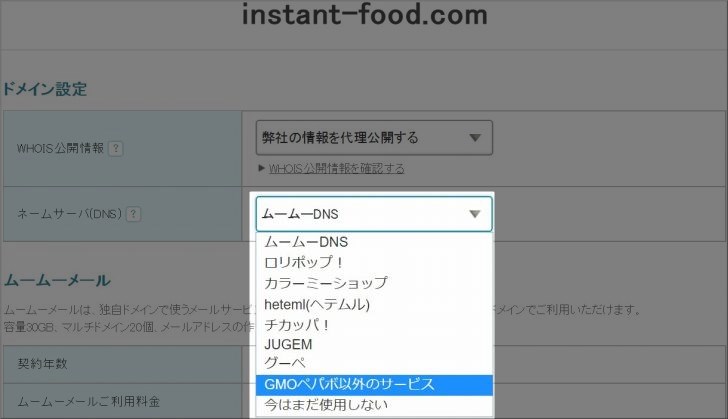
Task: Pick グーペ from the dropdown options
Action: [286, 364]
